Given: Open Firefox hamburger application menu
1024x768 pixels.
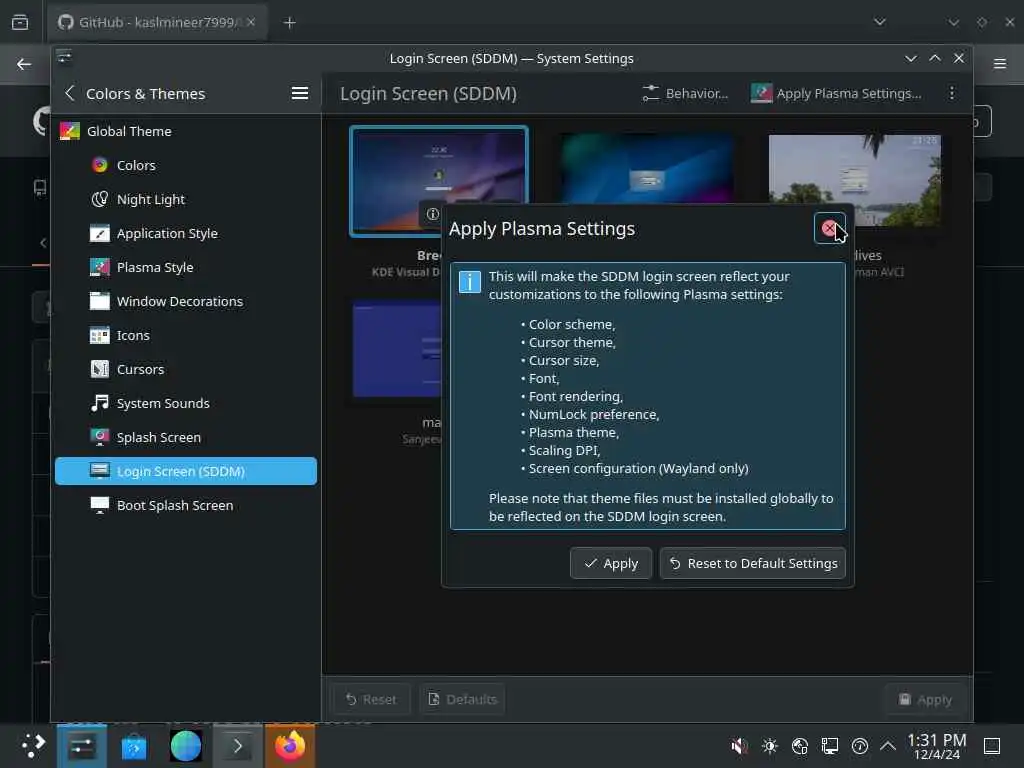Looking at the screenshot, I should 1000,64.
